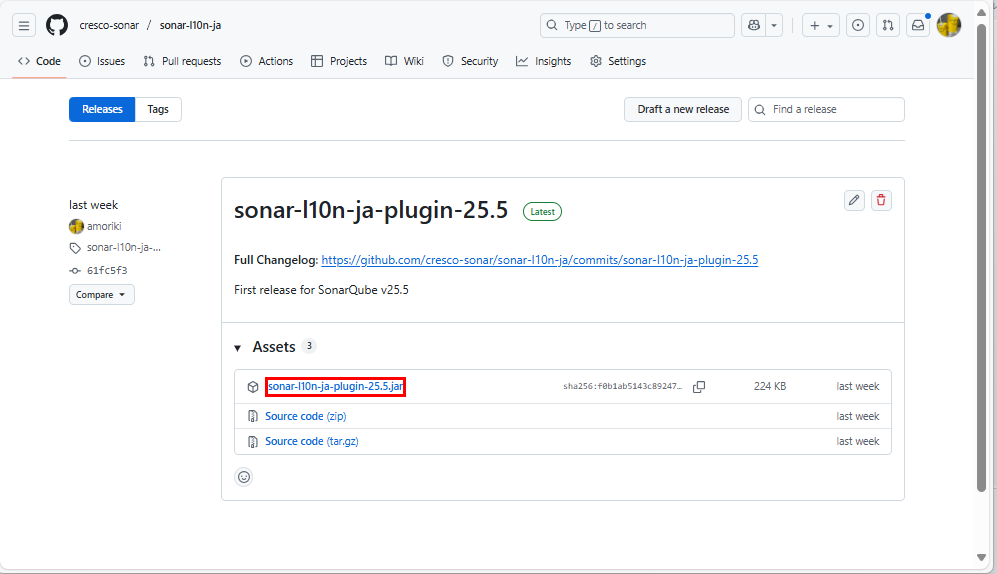Copy the sha256 checksum to clipboard

[x=699, y=387]
